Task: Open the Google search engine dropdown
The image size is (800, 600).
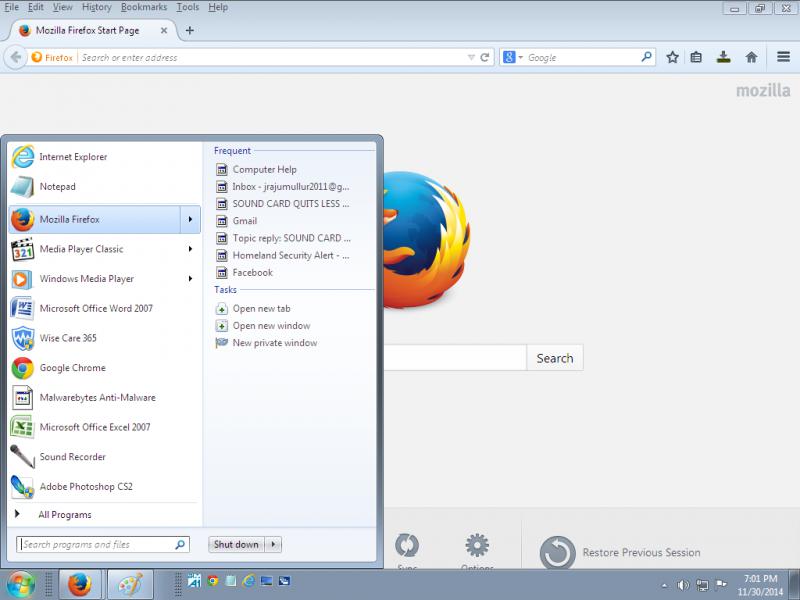Action: [512, 58]
